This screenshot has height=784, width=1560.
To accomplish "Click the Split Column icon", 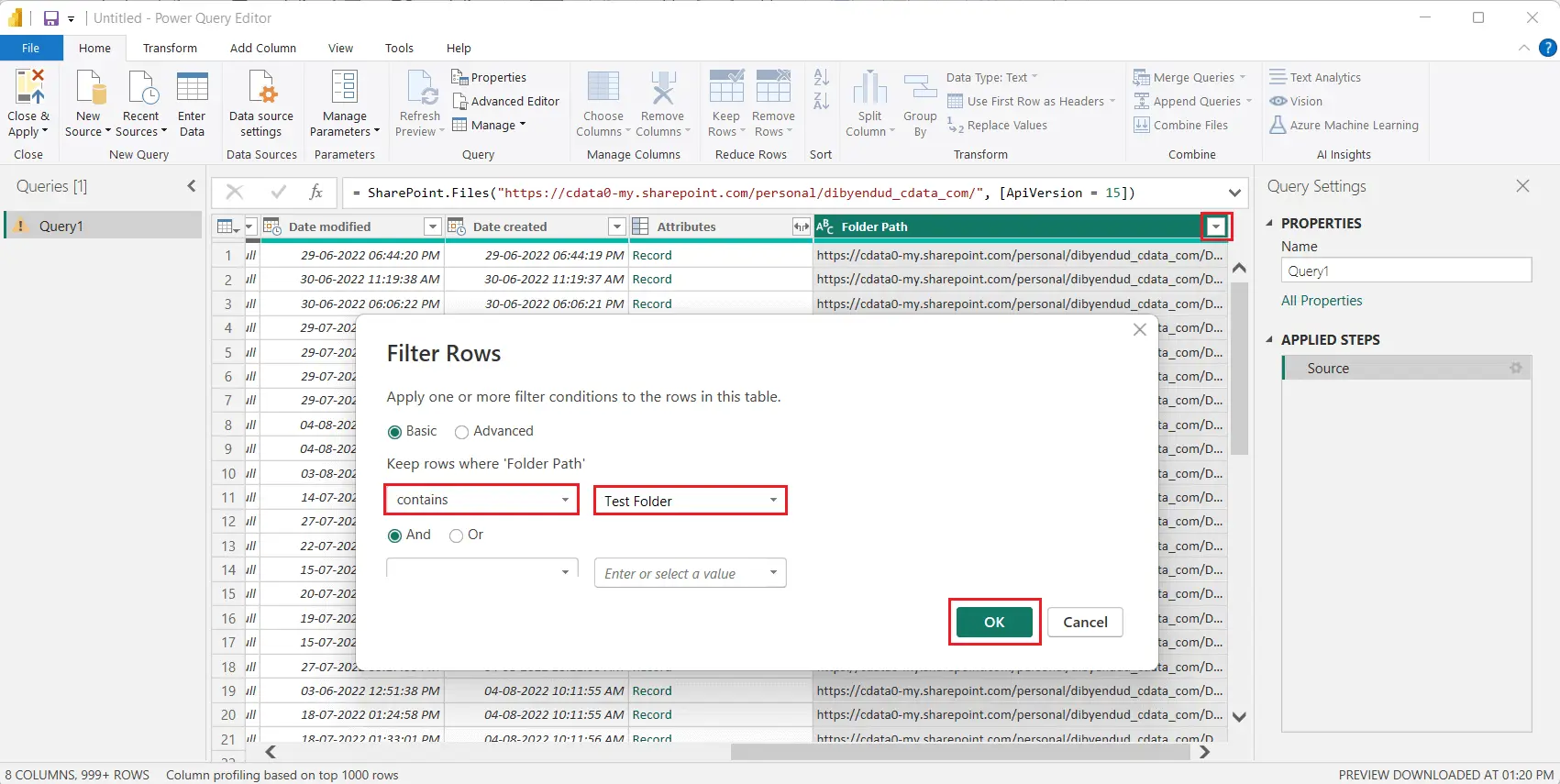I will coord(869,89).
